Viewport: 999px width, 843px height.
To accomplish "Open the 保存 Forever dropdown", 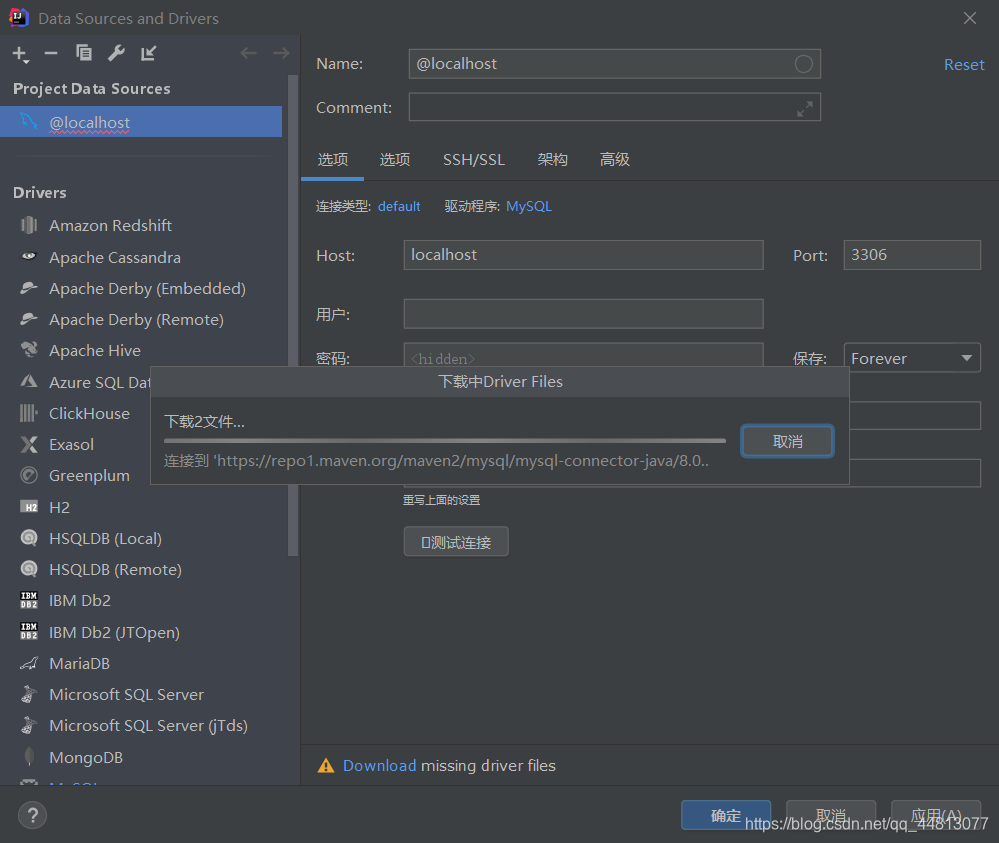I will (x=912, y=357).
